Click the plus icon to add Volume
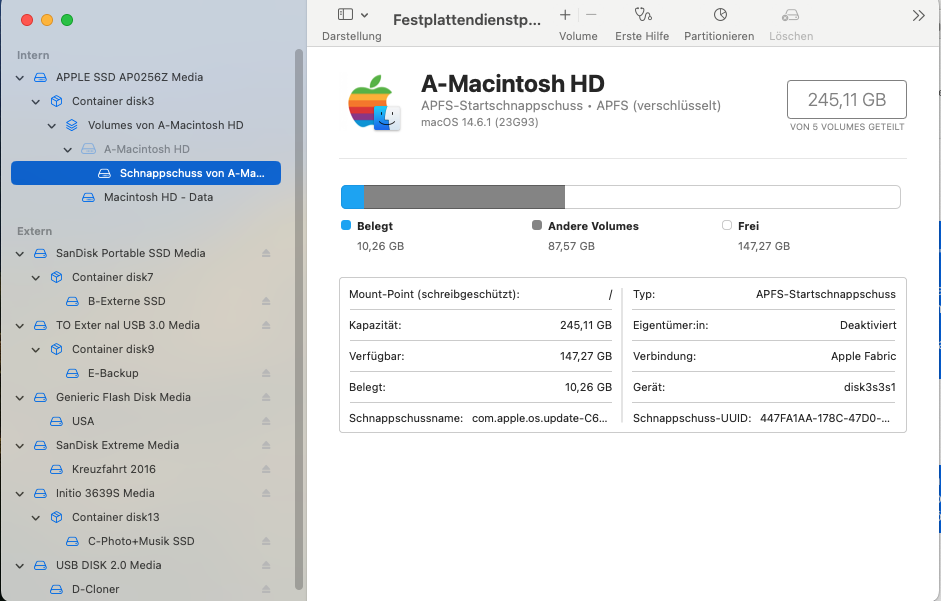The image size is (941, 601). coord(565,15)
